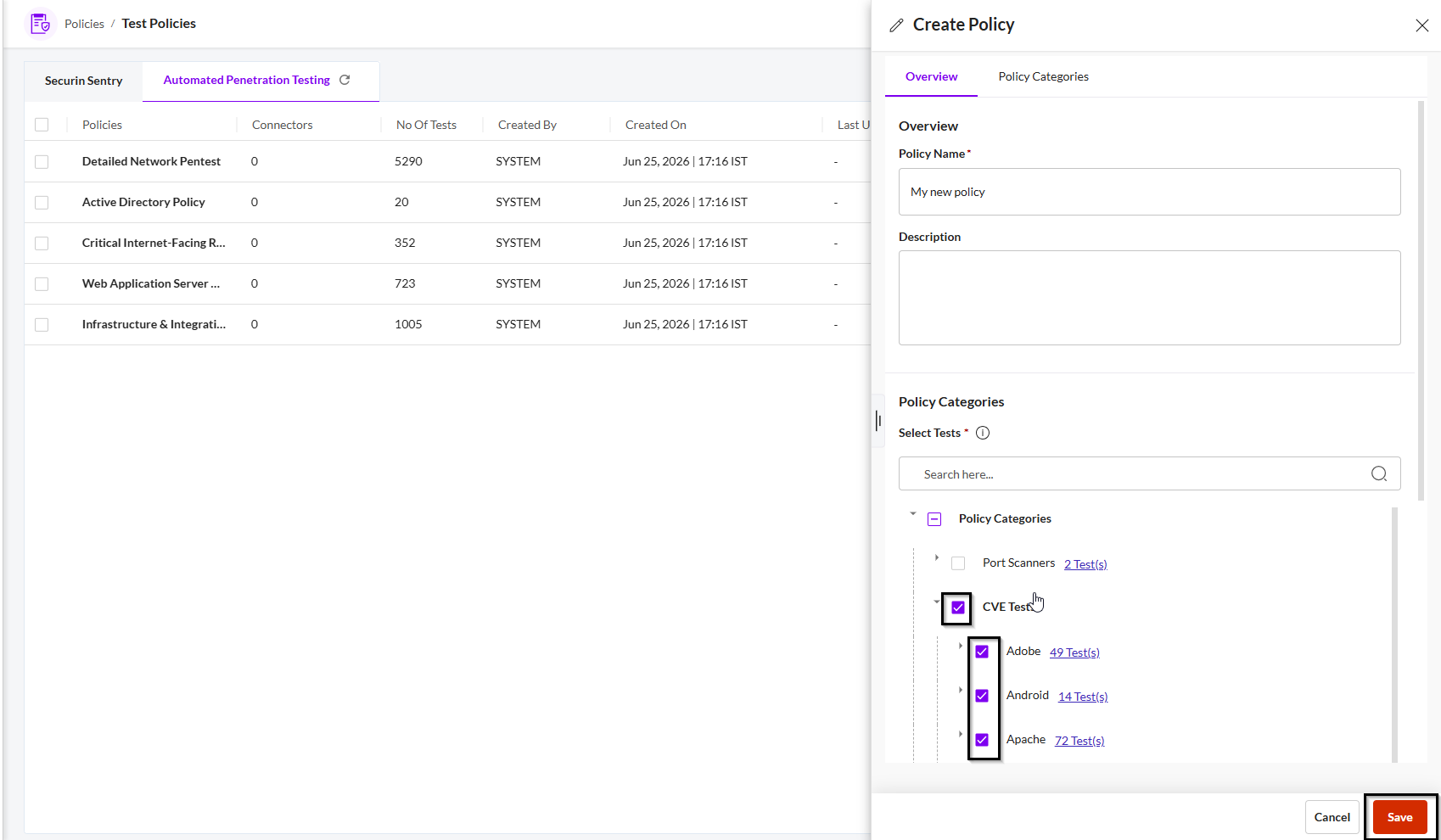The image size is (1441, 840).
Task: Go to Policies in the breadcrumb
Action: [84, 24]
